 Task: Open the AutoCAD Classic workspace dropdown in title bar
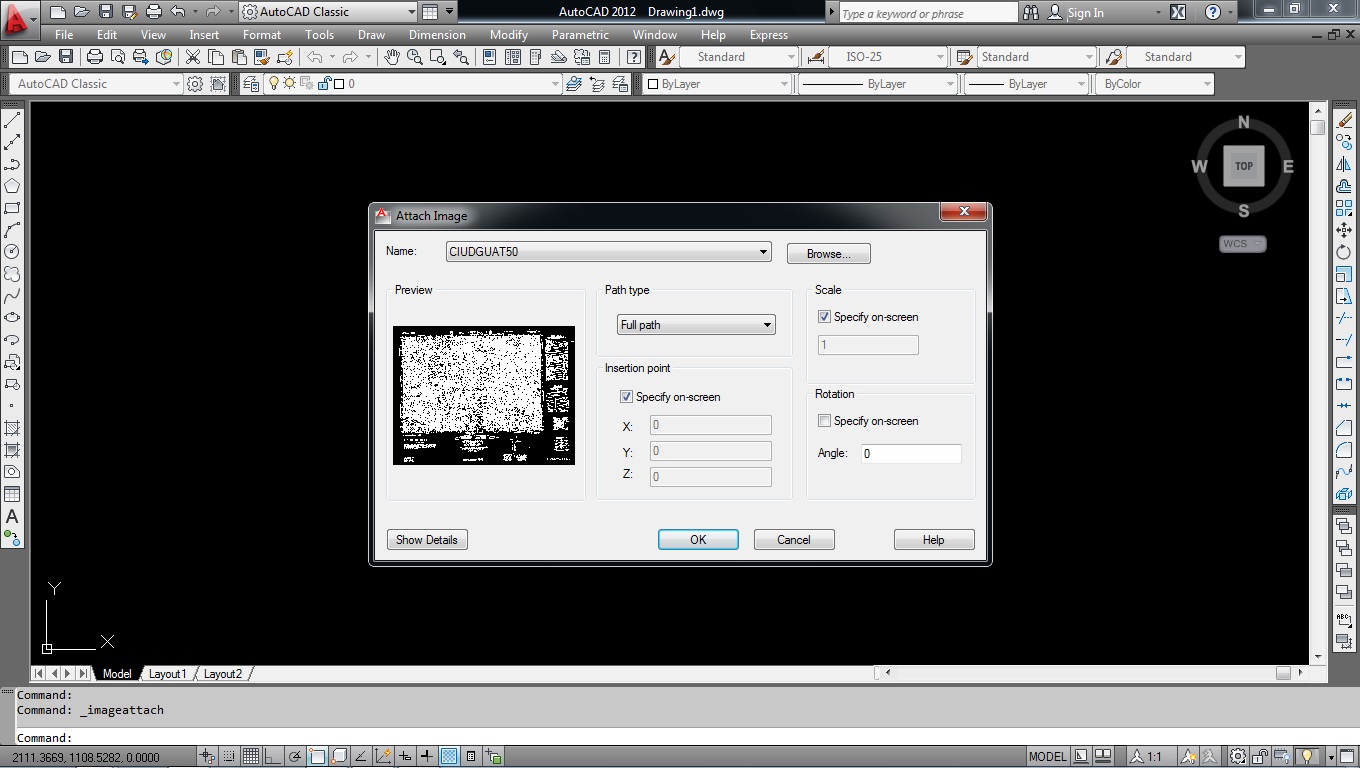coord(329,12)
